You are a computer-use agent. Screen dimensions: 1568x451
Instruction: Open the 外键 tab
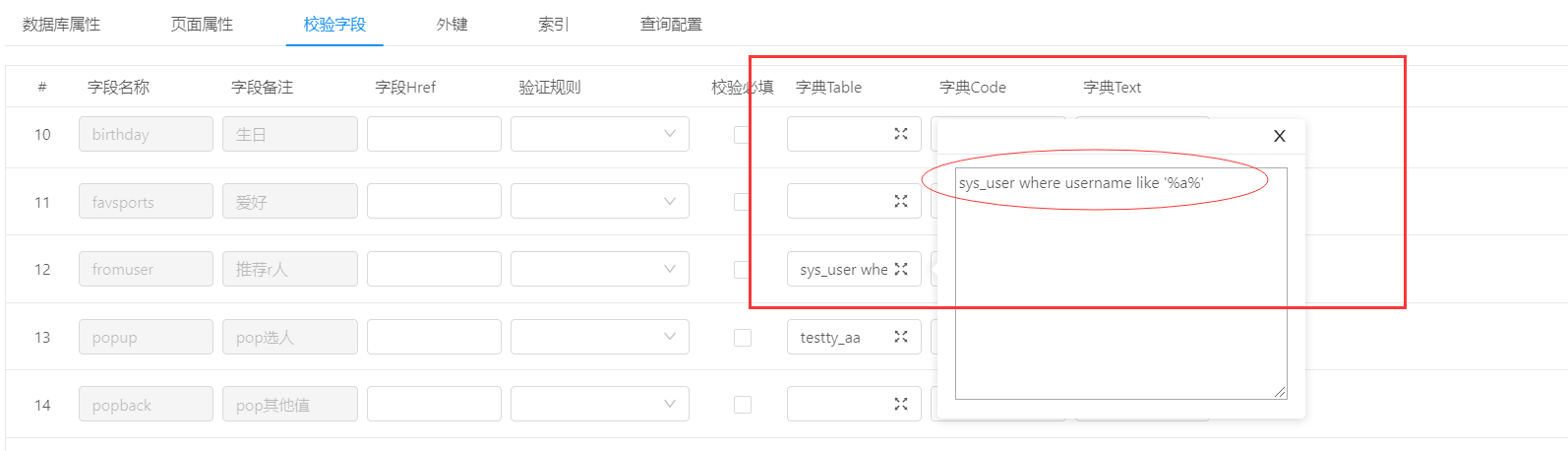click(x=452, y=24)
